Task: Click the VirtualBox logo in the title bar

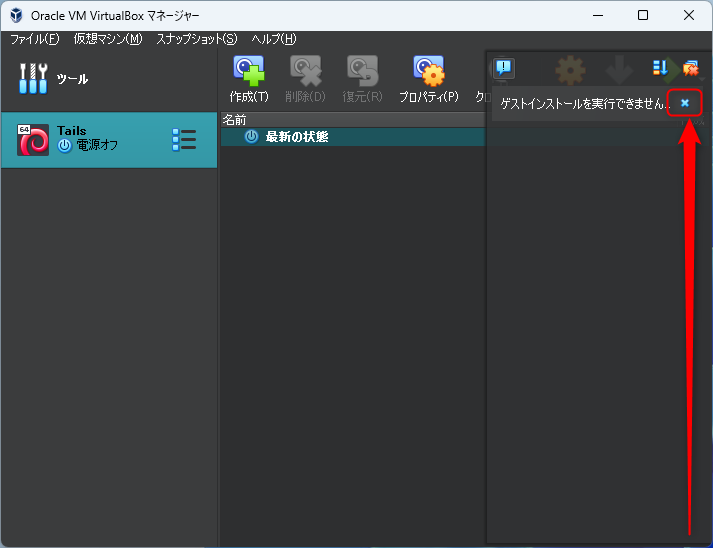Action: click(16, 15)
